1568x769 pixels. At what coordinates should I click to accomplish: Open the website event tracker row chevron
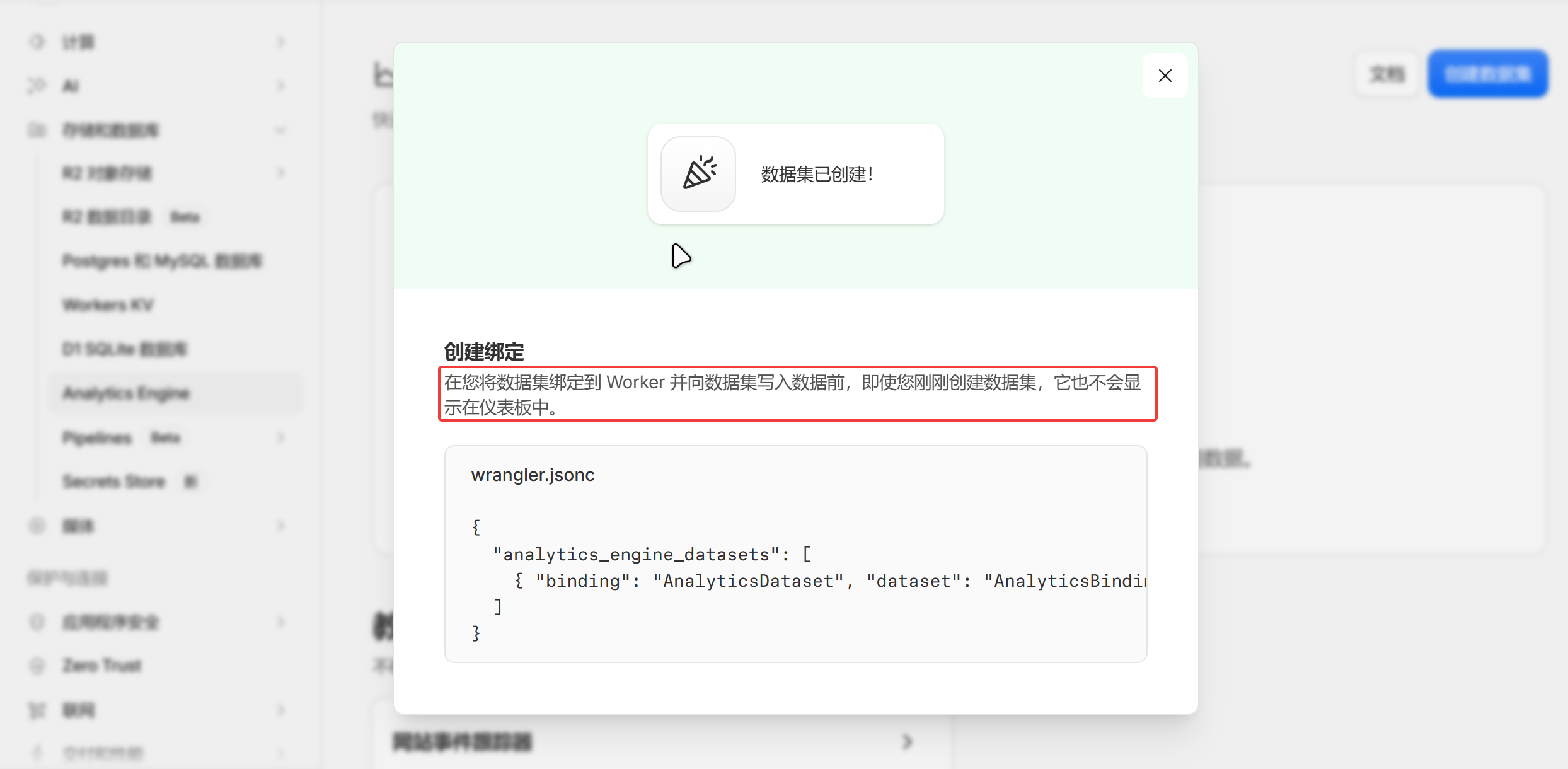coord(908,741)
